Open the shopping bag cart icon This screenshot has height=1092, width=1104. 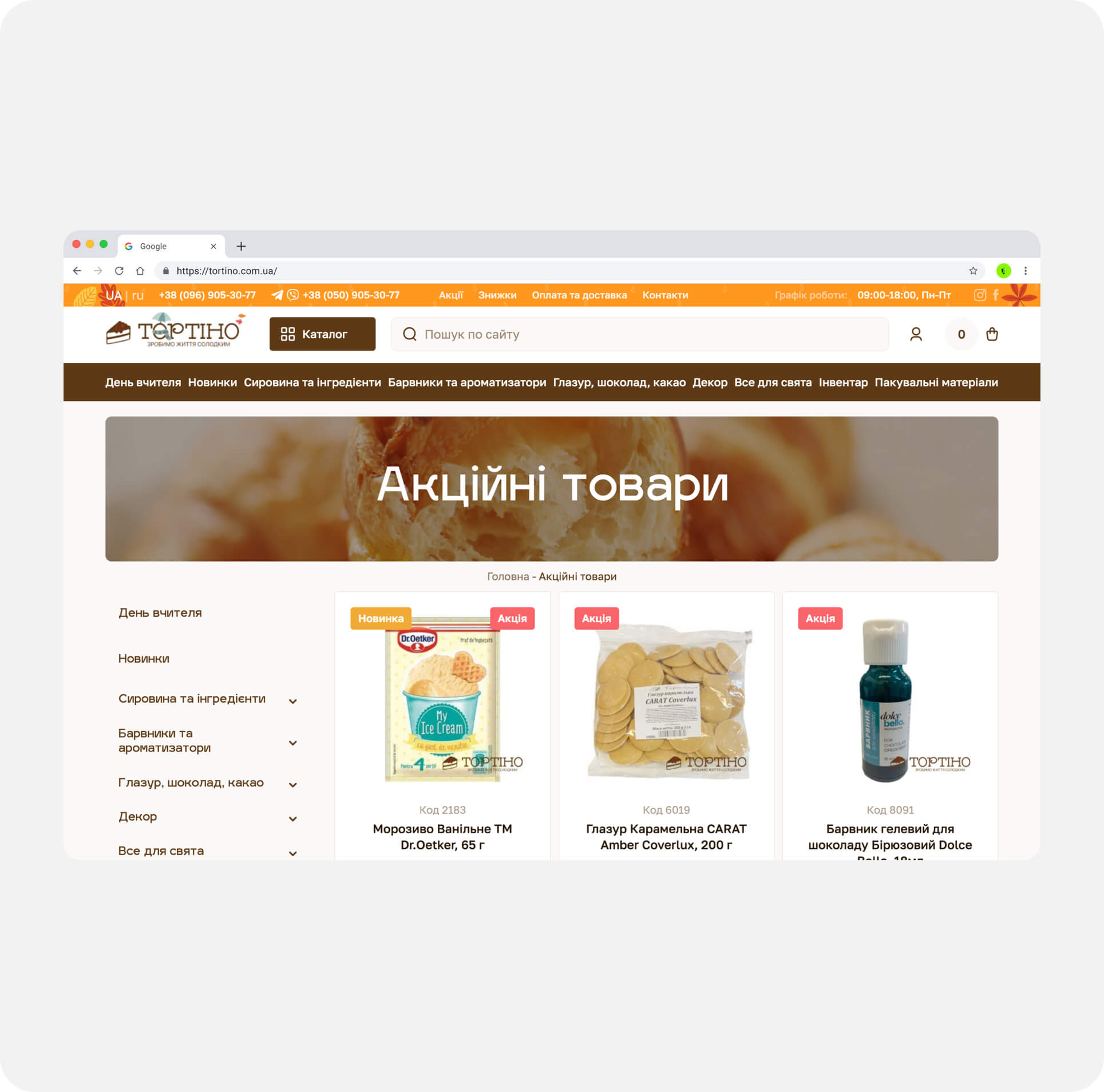992,334
